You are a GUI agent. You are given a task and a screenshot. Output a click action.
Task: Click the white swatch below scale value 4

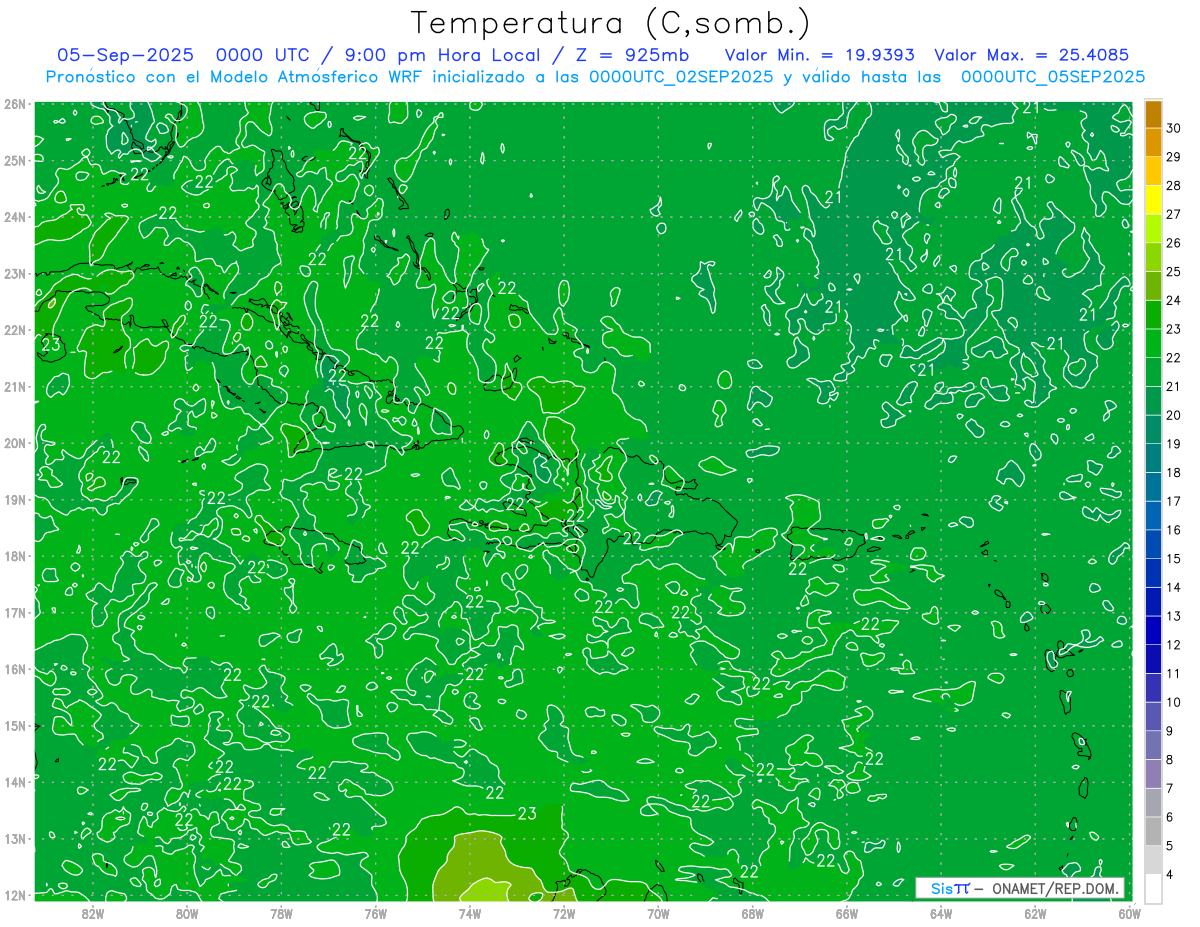[1153, 889]
